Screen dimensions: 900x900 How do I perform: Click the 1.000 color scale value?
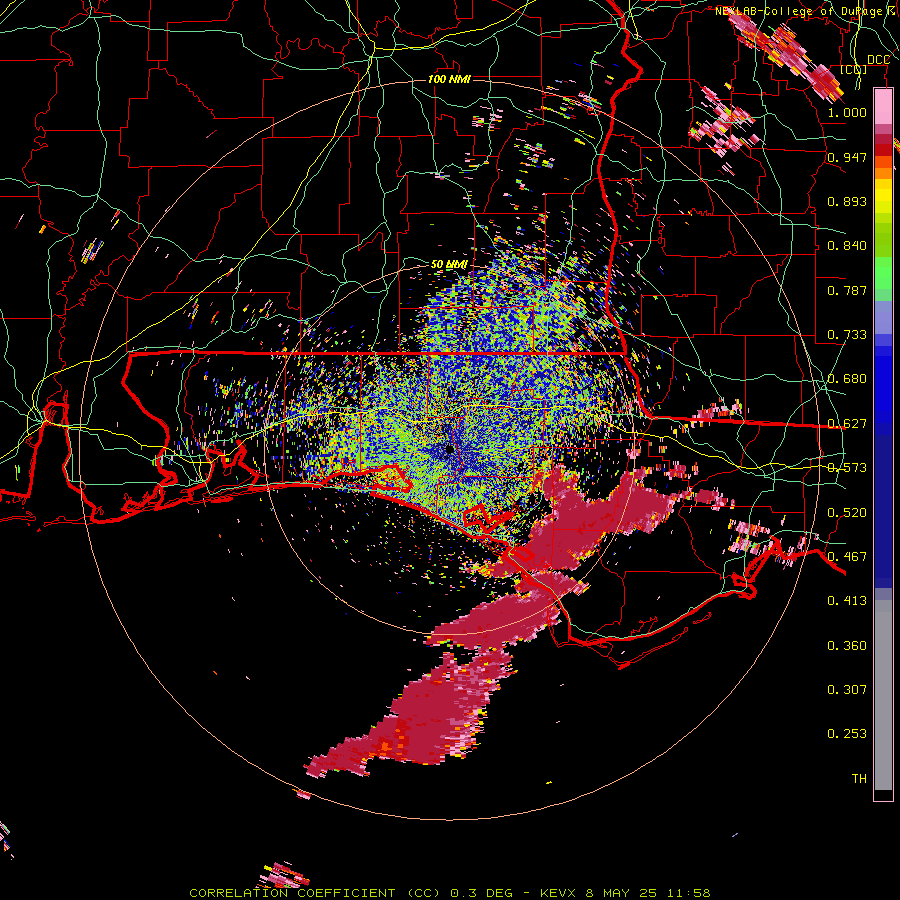click(847, 112)
